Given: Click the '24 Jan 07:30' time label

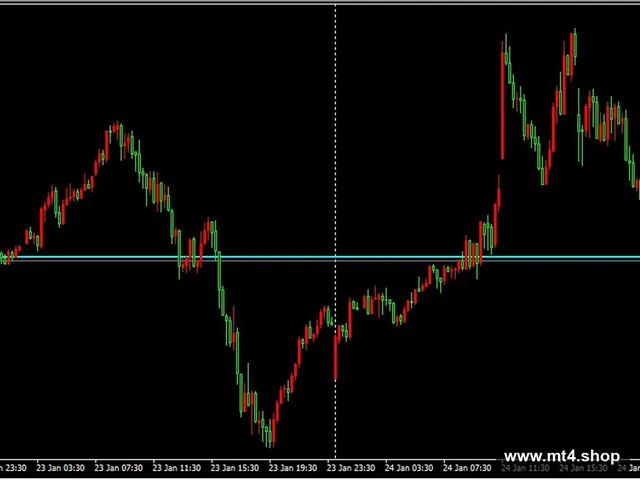Looking at the screenshot, I should [x=467, y=468].
